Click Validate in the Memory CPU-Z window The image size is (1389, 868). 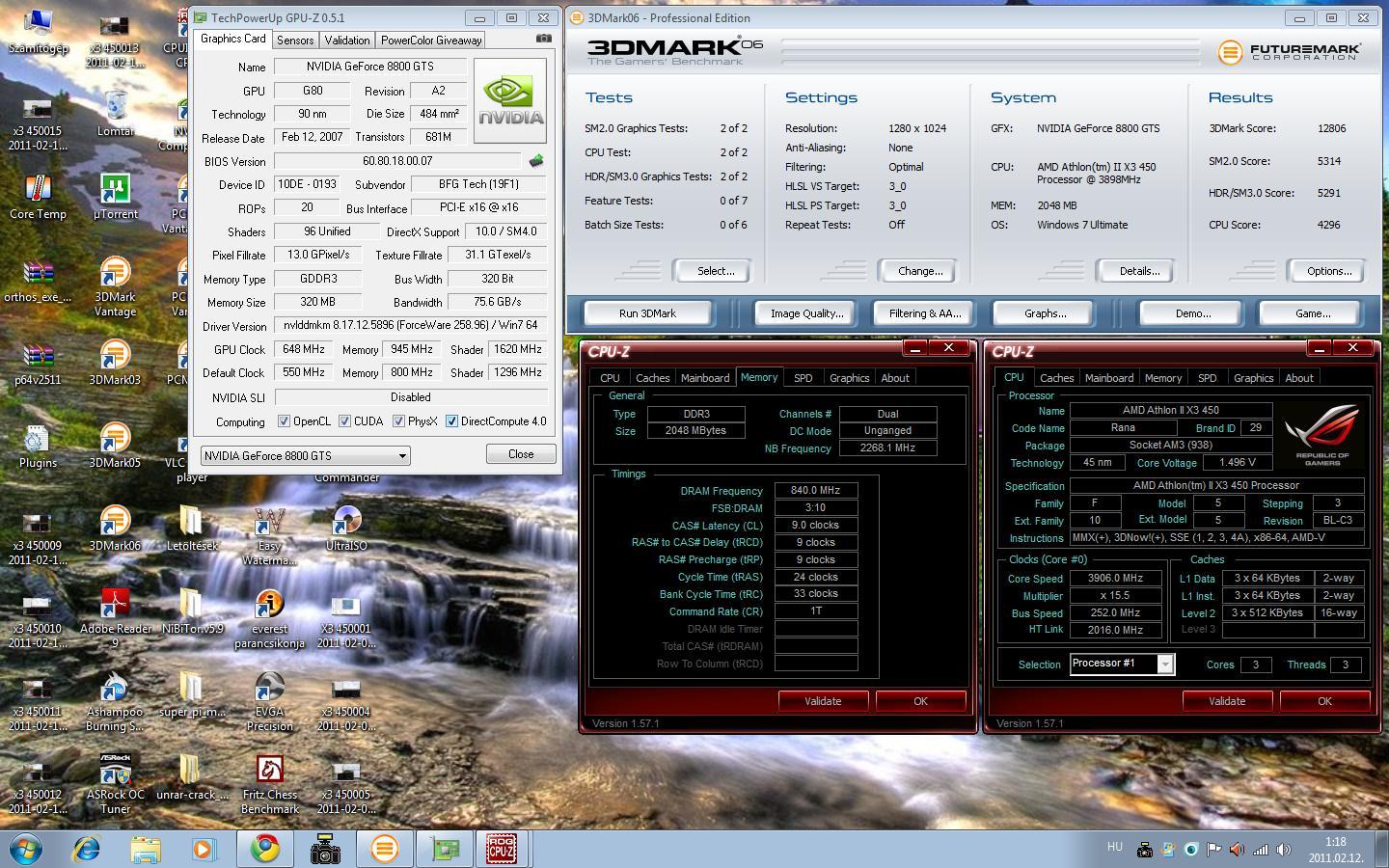823,701
